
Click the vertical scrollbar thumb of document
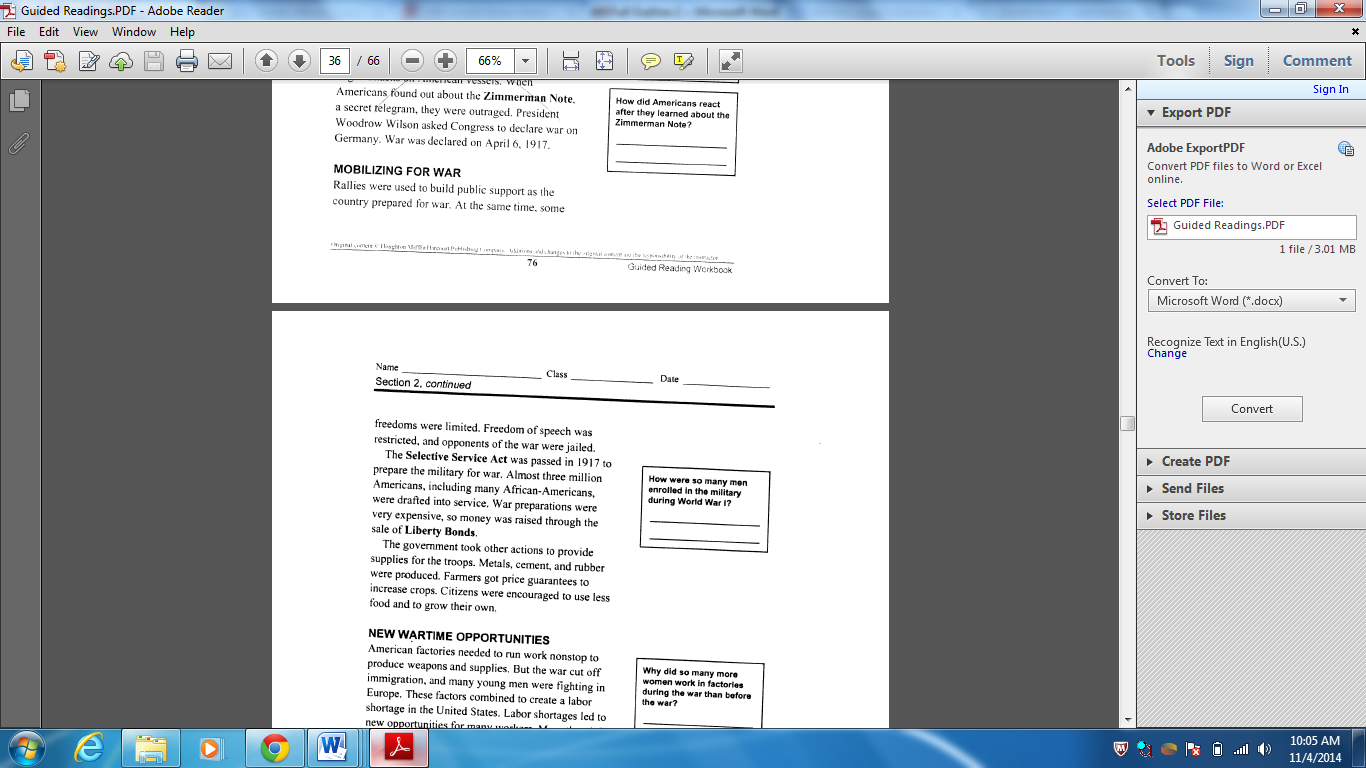click(1128, 423)
